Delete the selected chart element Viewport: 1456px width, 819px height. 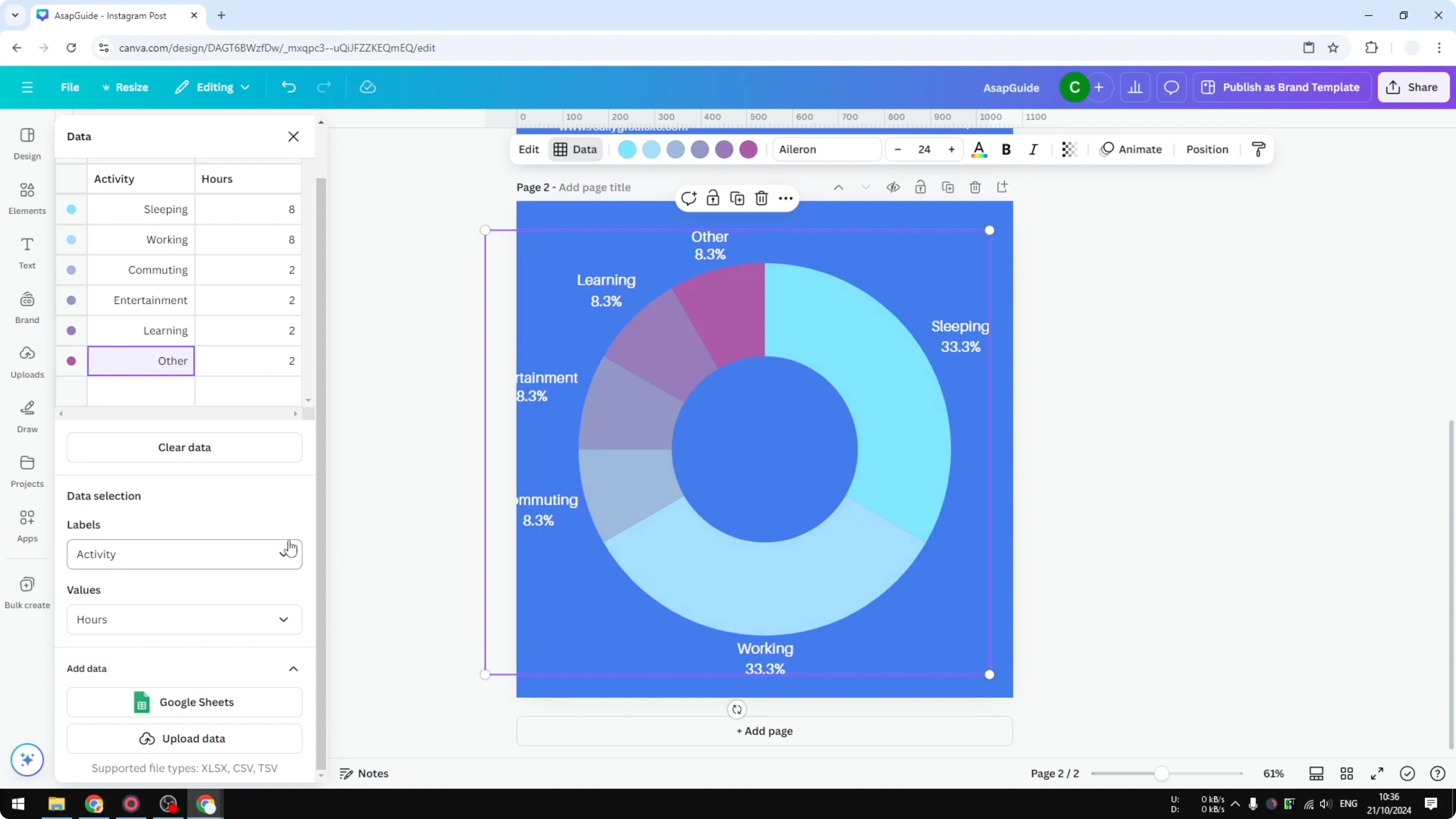(x=761, y=198)
